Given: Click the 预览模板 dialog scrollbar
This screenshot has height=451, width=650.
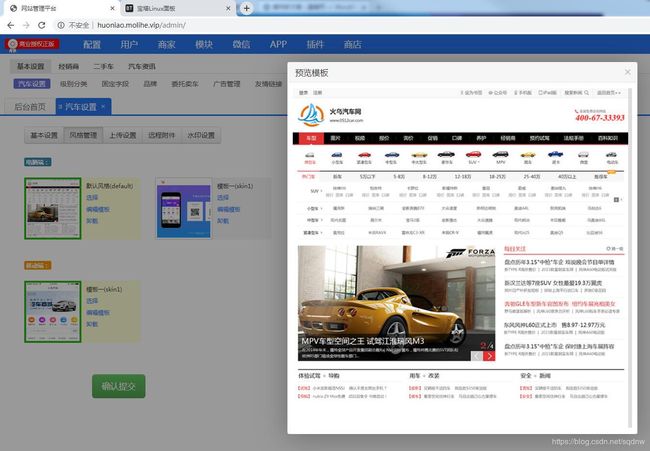Looking at the screenshot, I should pyautogui.click(x=631, y=257).
